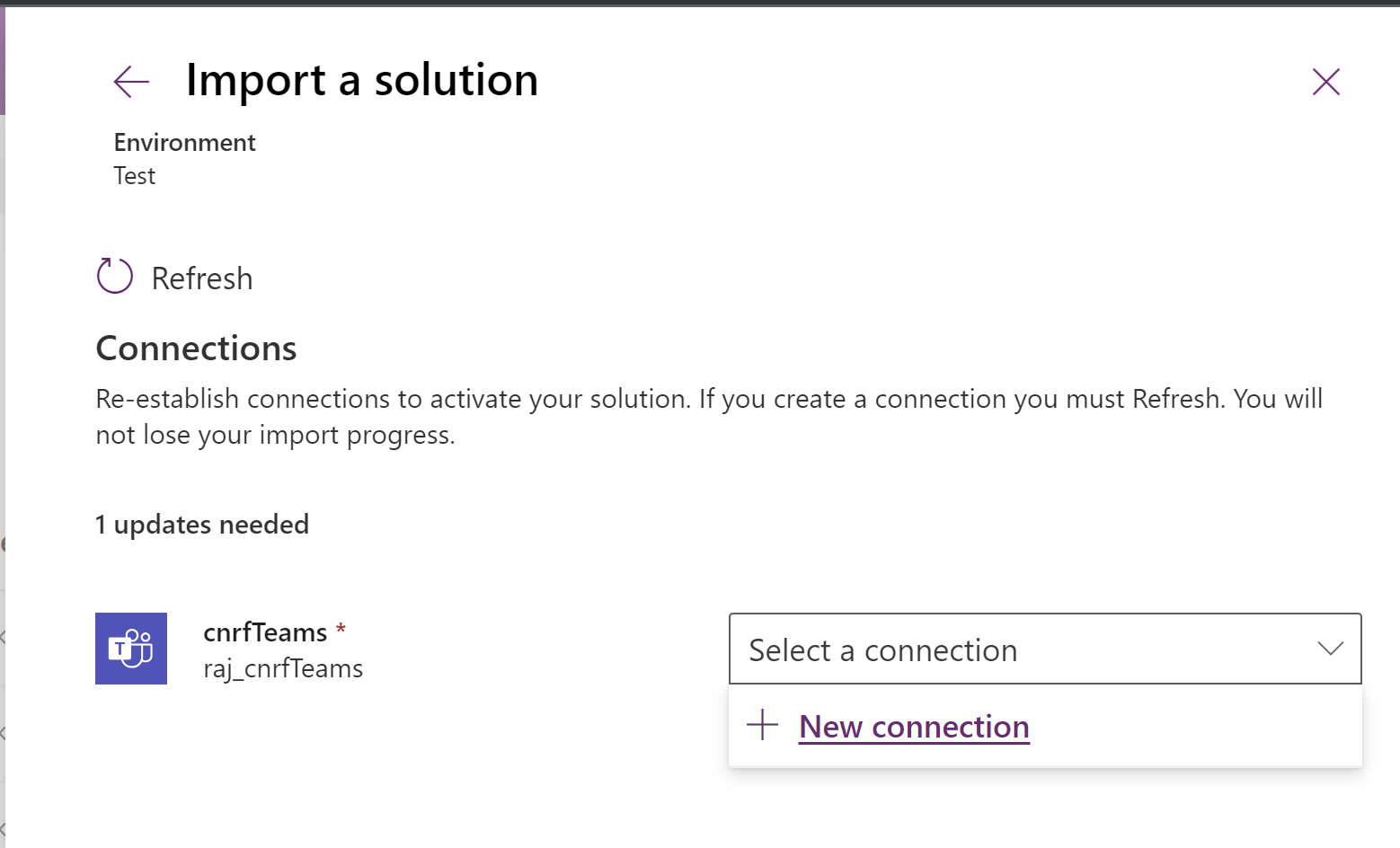
Task: Click the raj_cnrfTeams logical name text
Action: pos(283,669)
